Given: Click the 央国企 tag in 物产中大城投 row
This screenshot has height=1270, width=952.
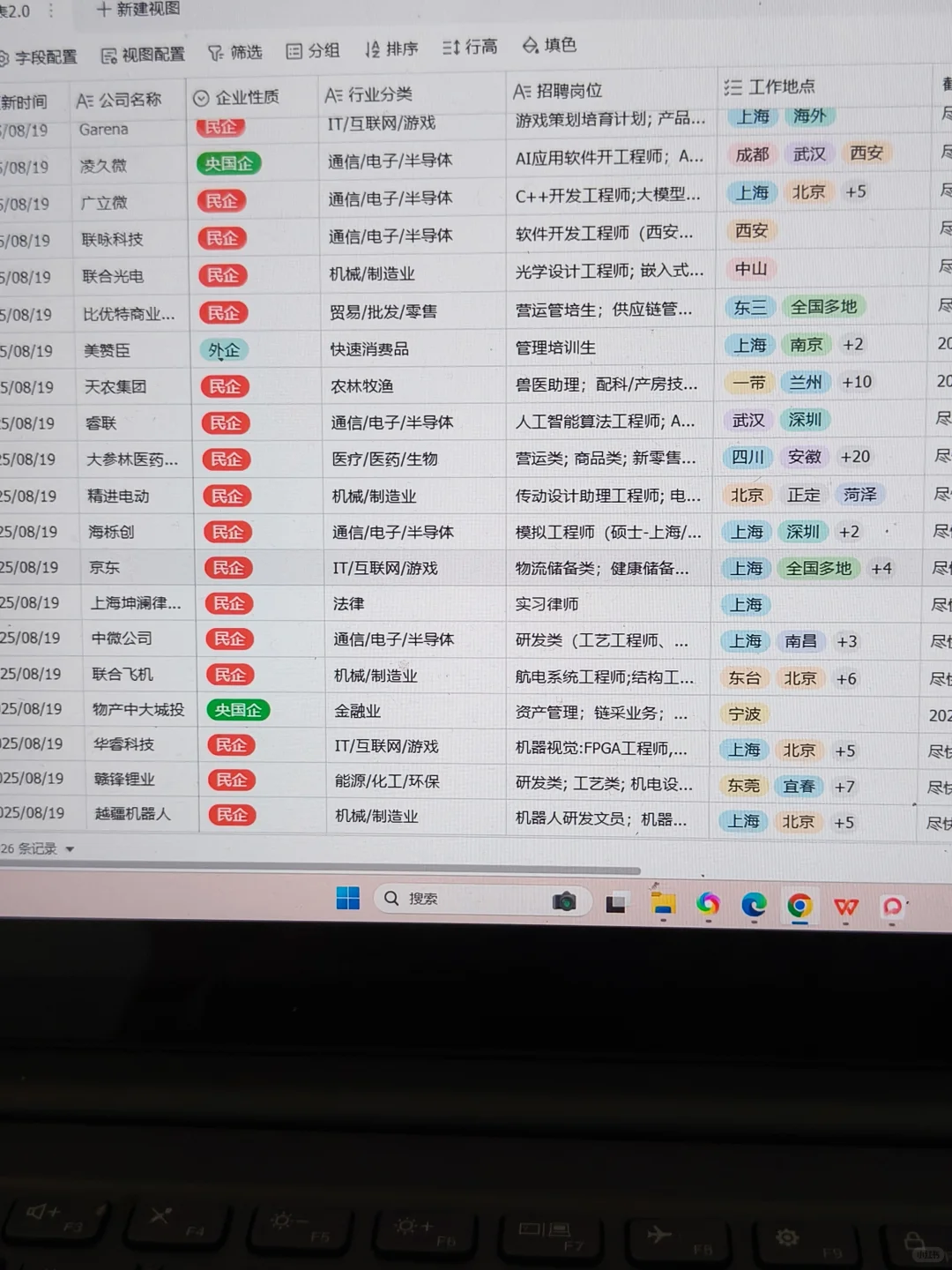Looking at the screenshot, I should [238, 710].
